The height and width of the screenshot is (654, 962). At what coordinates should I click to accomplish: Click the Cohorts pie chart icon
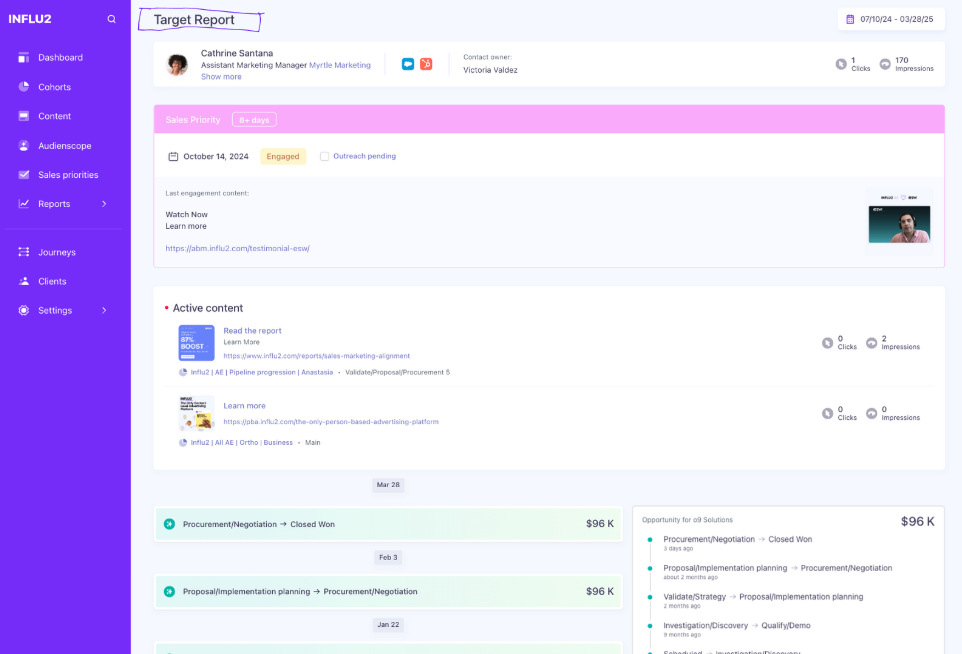[x=24, y=87]
